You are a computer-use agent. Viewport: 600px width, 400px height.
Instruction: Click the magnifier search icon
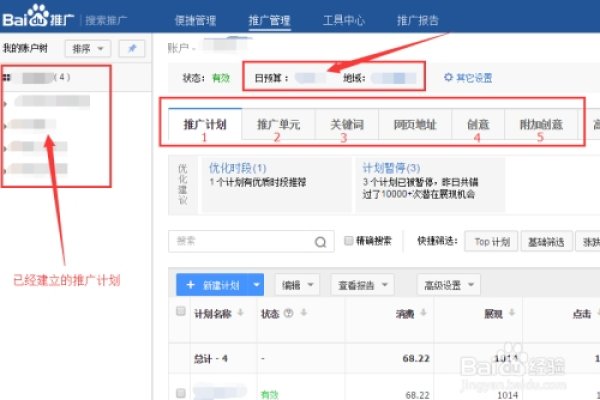(320, 242)
